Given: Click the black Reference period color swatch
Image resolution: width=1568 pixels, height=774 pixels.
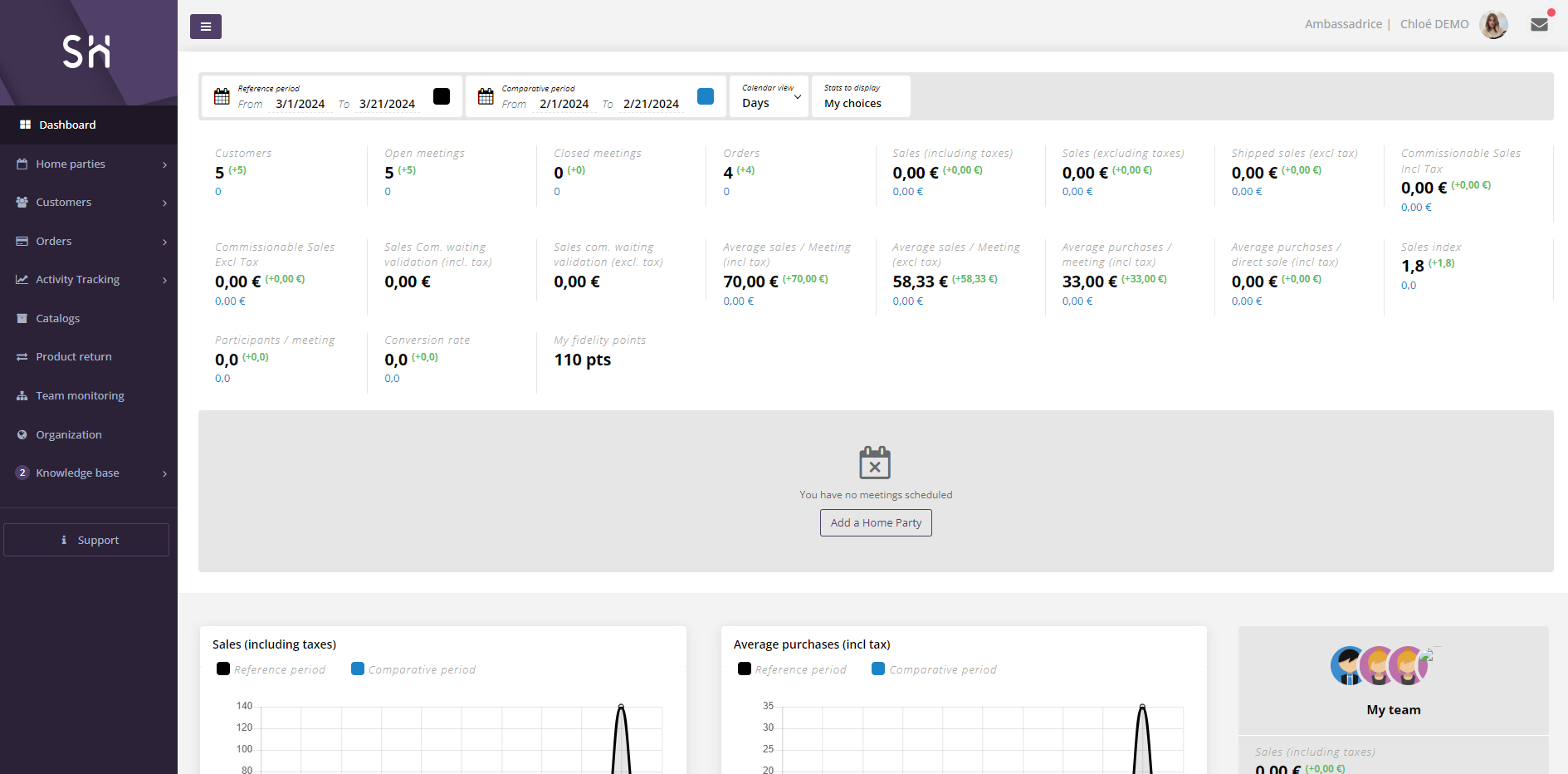Looking at the screenshot, I should [442, 96].
